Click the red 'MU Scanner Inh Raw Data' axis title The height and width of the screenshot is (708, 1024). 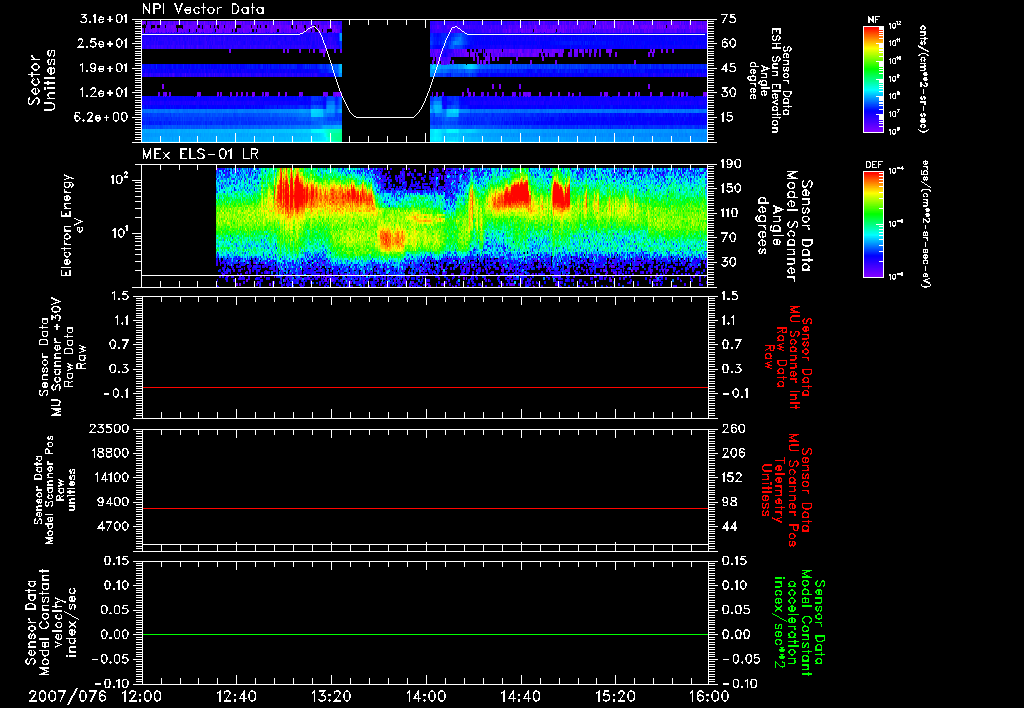(788, 357)
